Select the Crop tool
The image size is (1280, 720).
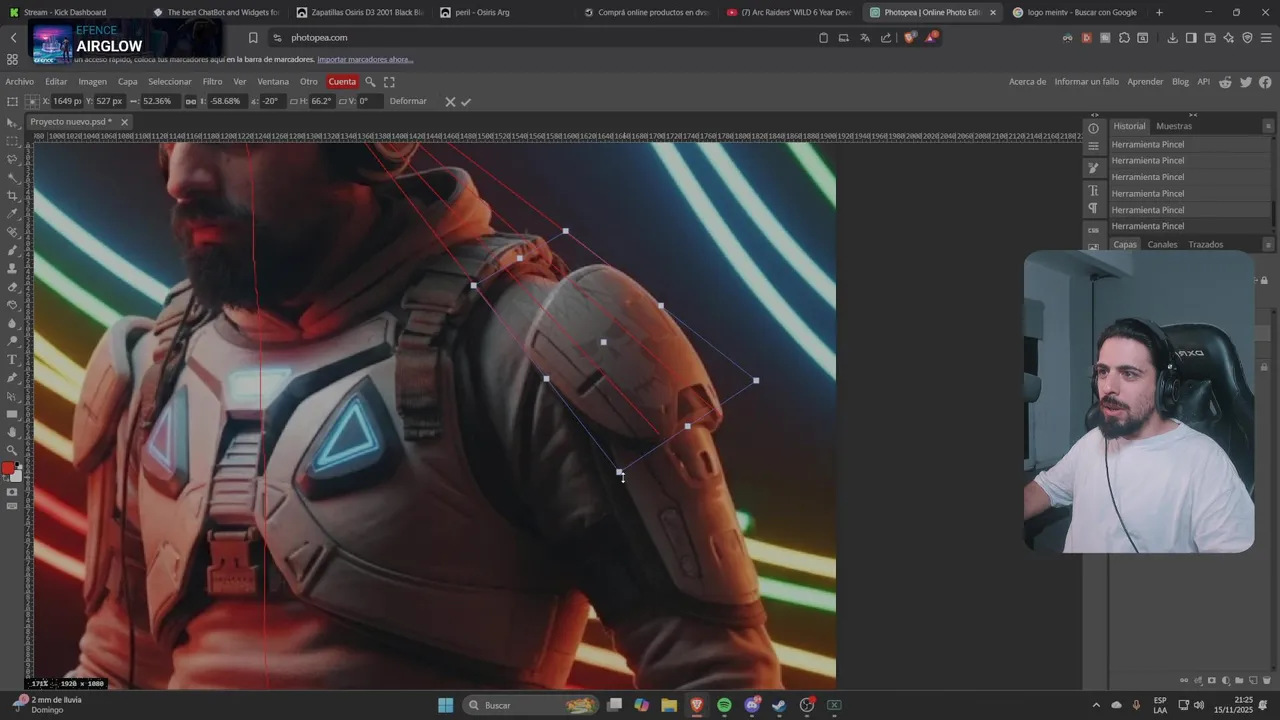(12, 195)
